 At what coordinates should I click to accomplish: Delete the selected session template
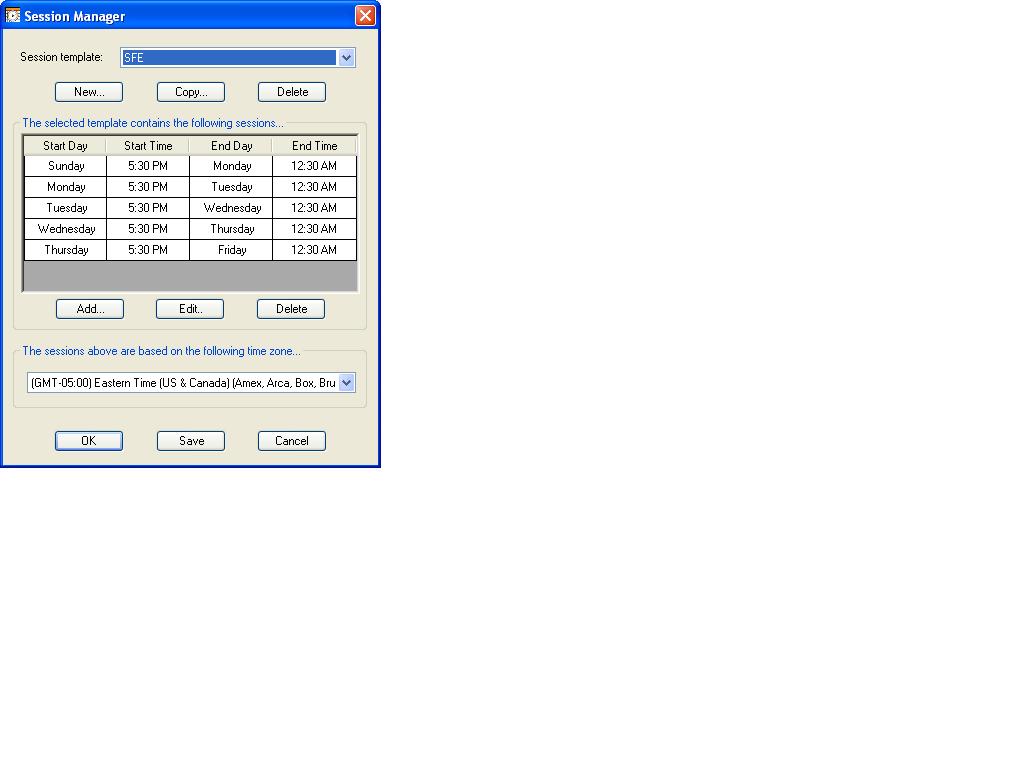pos(292,92)
